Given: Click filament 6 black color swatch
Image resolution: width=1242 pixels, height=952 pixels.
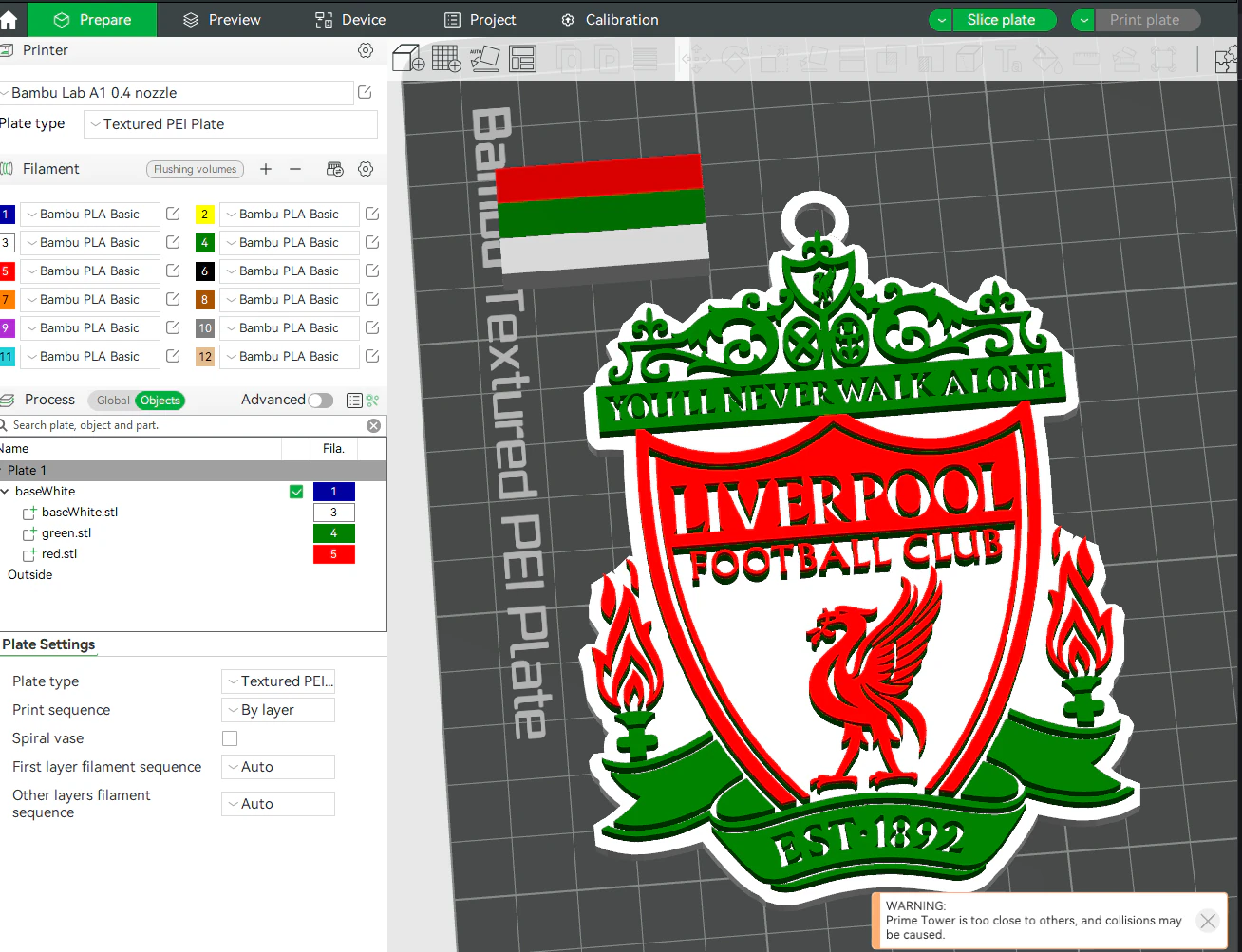Looking at the screenshot, I should point(204,271).
